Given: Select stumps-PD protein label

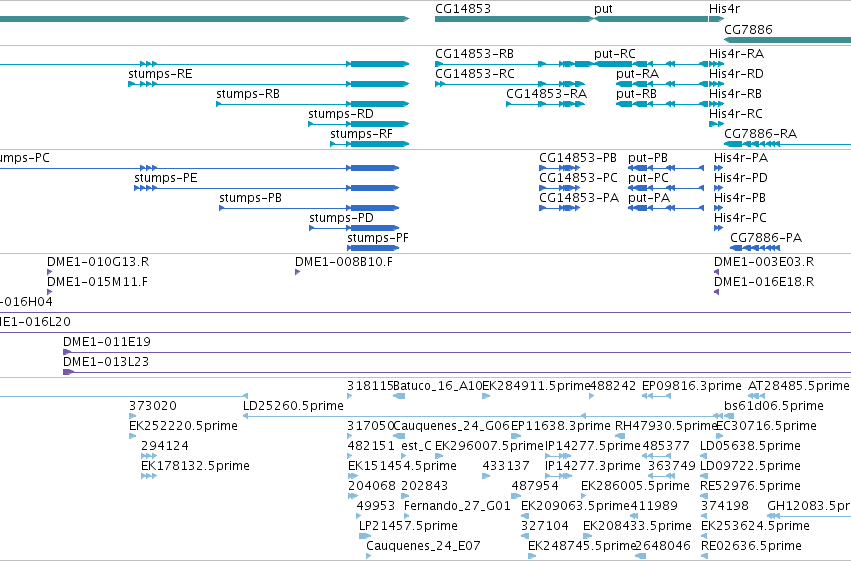Looking at the screenshot, I should 341,218.
